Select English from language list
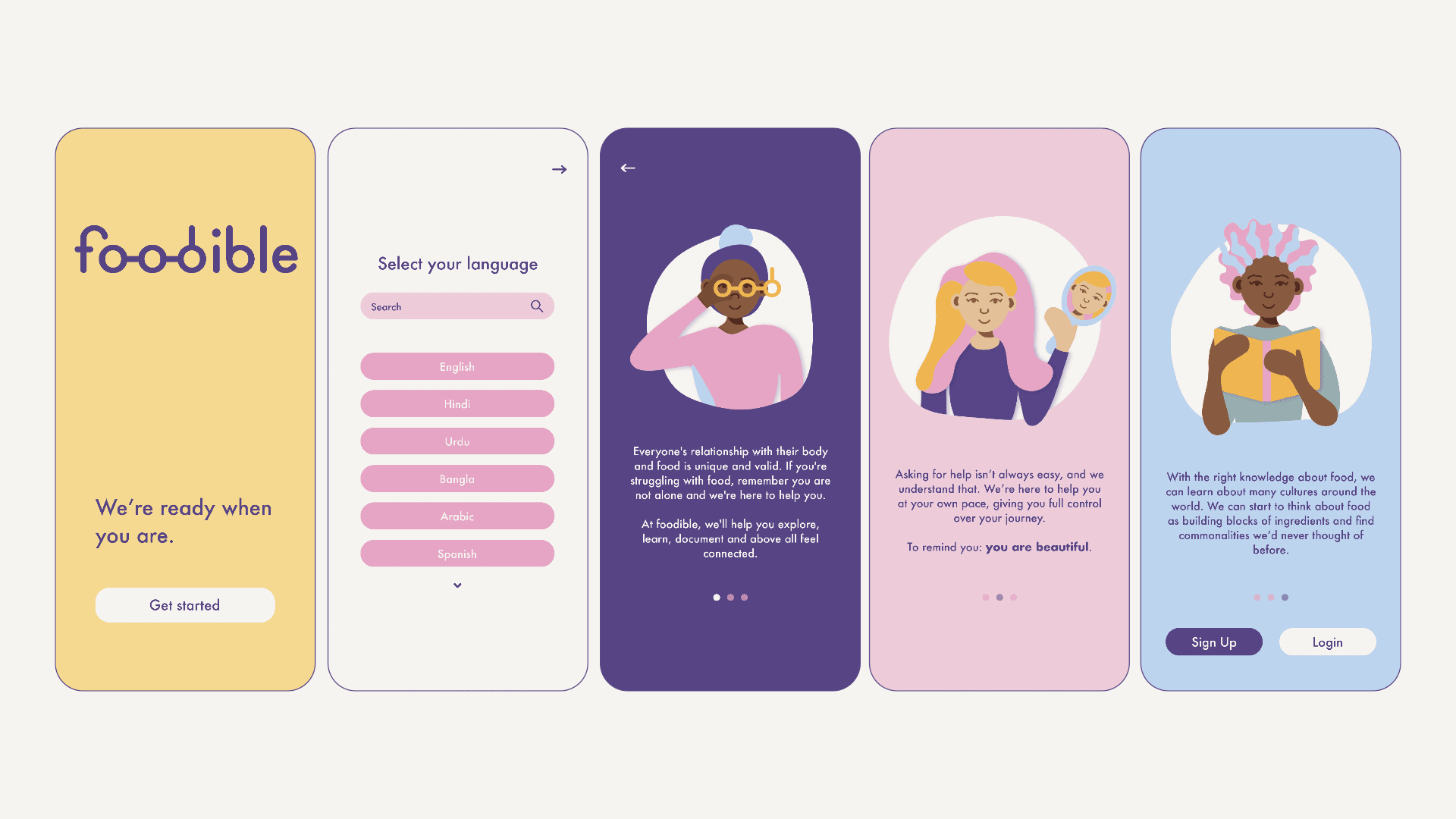 [x=457, y=366]
